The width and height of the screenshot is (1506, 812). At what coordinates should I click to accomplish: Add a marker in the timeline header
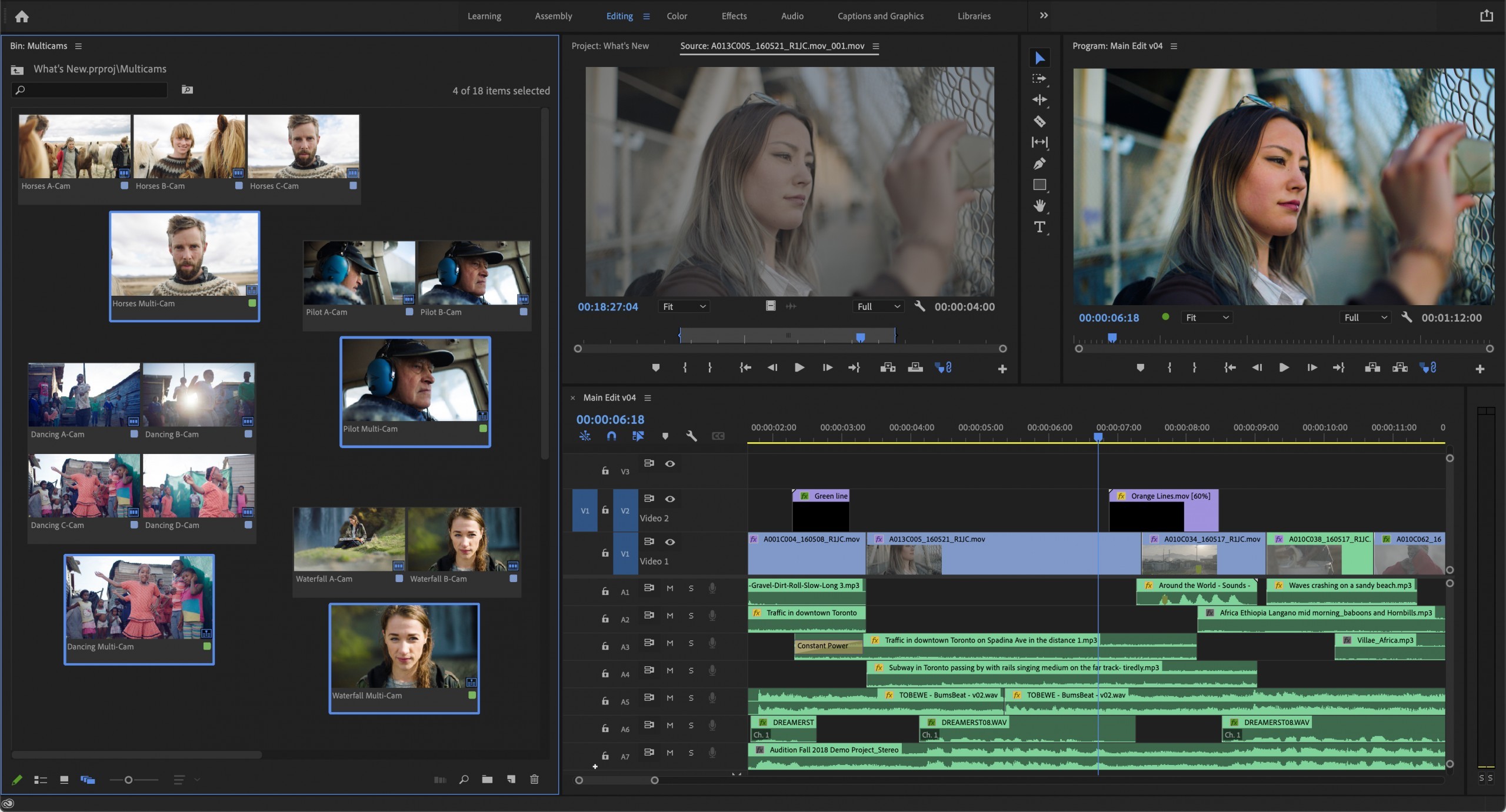[665, 436]
